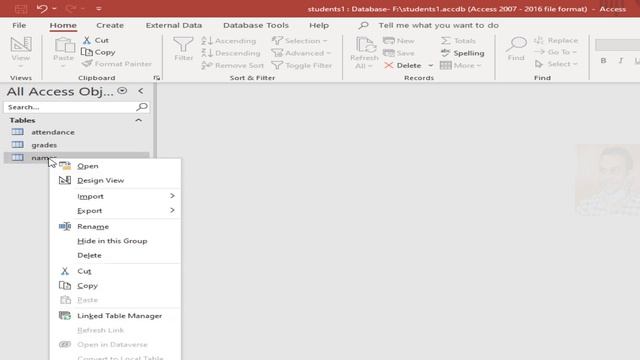
Task: Switch to the Create ribbon tab
Action: click(110, 25)
